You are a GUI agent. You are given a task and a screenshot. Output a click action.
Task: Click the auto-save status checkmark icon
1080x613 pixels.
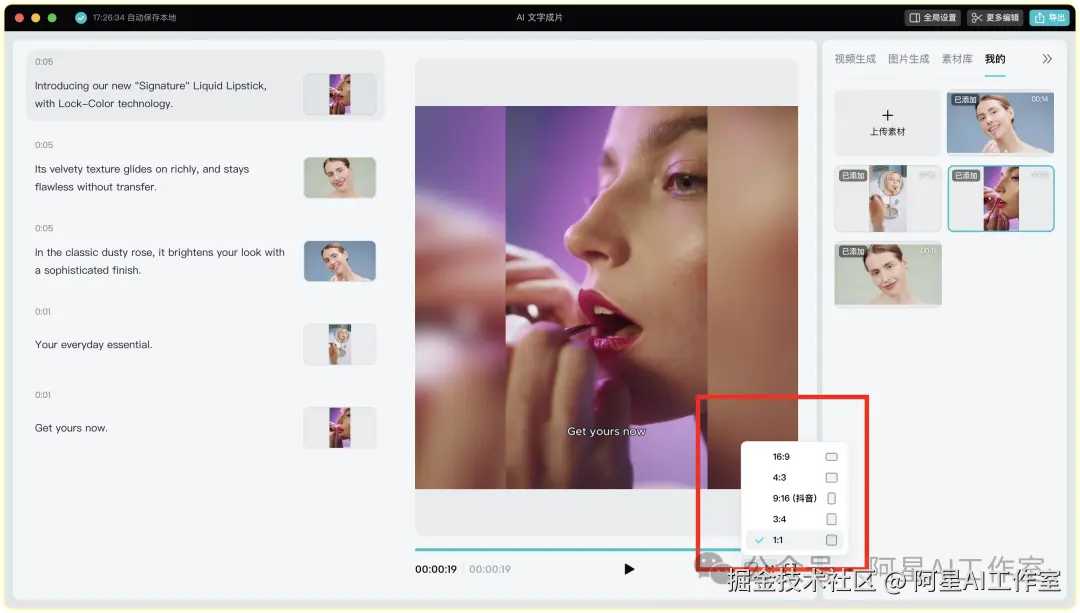click(x=81, y=18)
